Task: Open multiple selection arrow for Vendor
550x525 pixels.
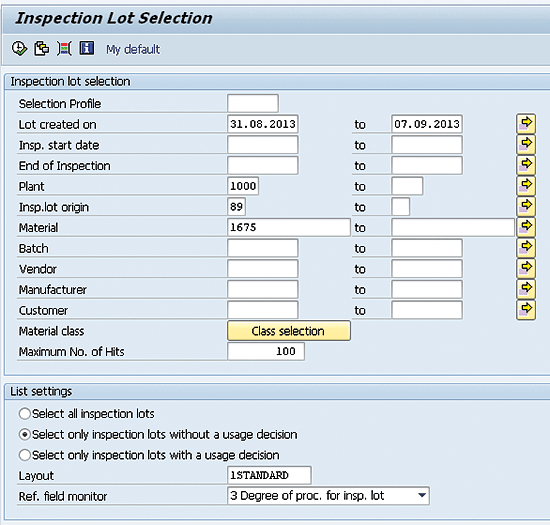Action: coord(526,268)
